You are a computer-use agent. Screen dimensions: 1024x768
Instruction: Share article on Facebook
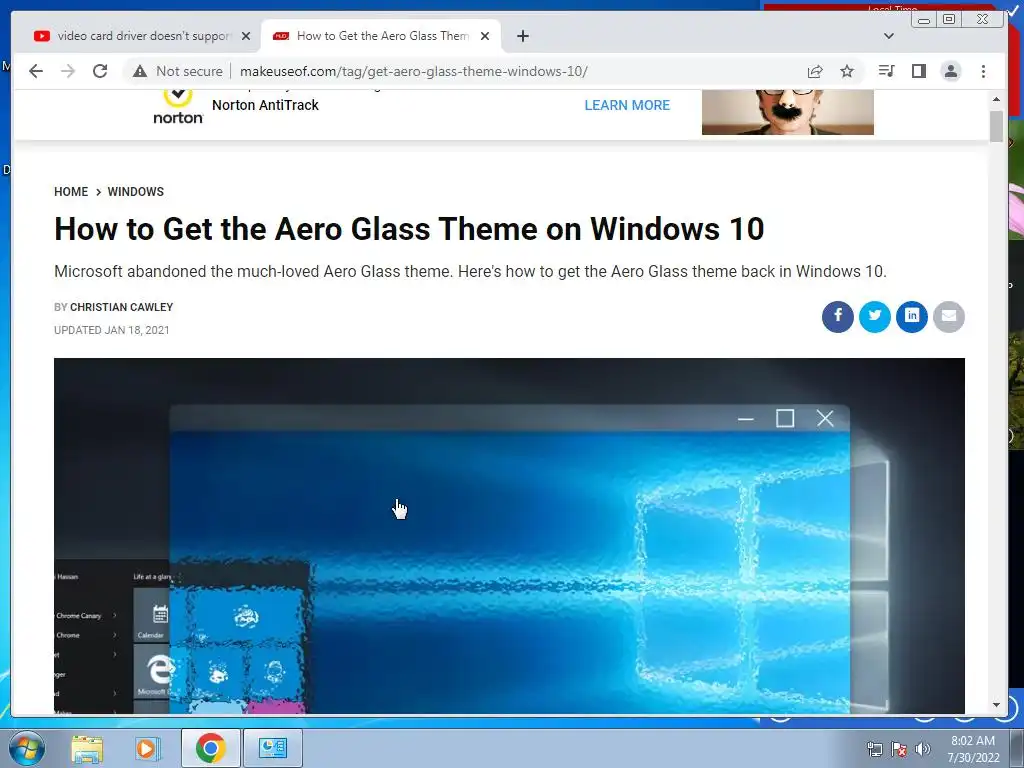[x=838, y=317]
